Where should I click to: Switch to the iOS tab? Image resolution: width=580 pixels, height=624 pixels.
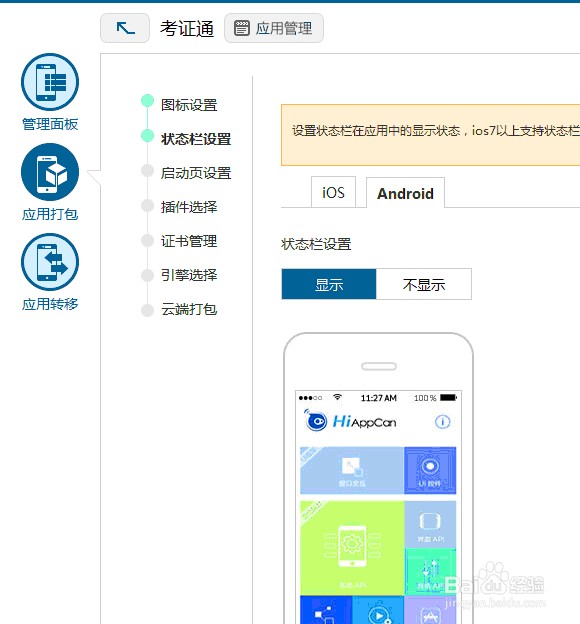point(333,193)
